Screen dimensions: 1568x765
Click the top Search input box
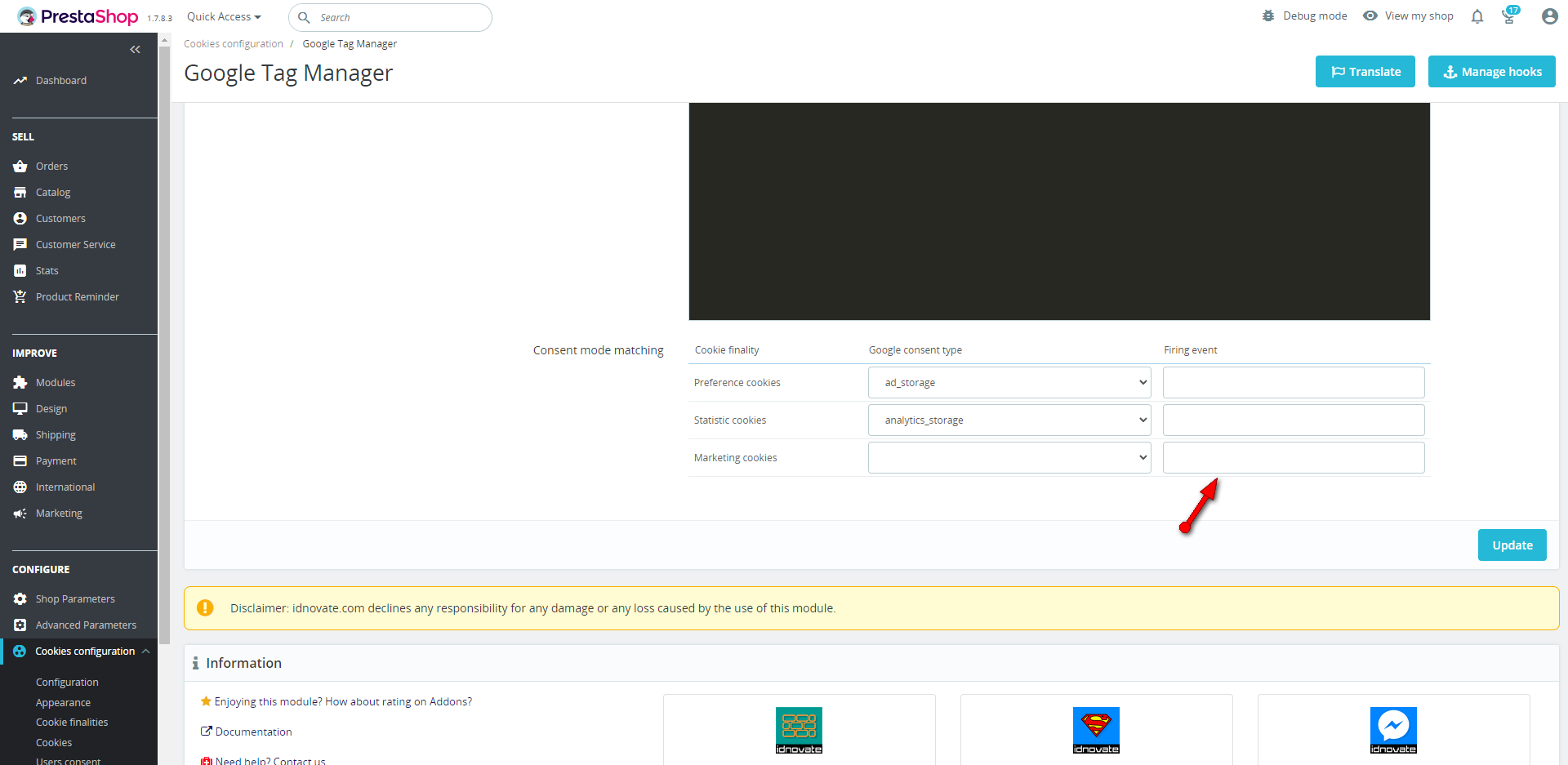pyautogui.click(x=390, y=17)
